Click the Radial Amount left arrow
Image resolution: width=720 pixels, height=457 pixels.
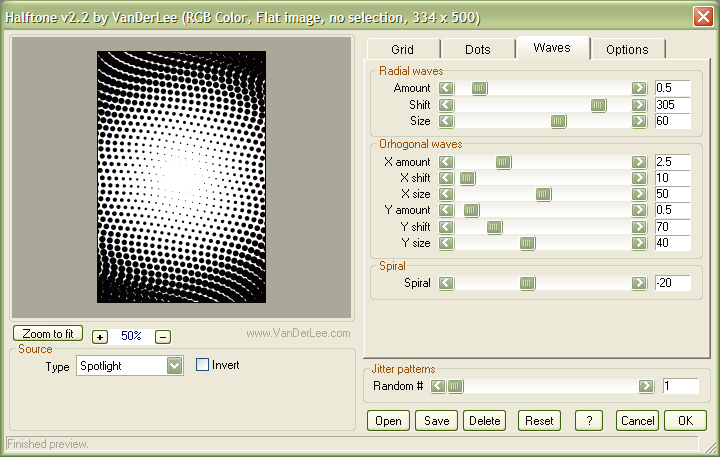click(446, 89)
